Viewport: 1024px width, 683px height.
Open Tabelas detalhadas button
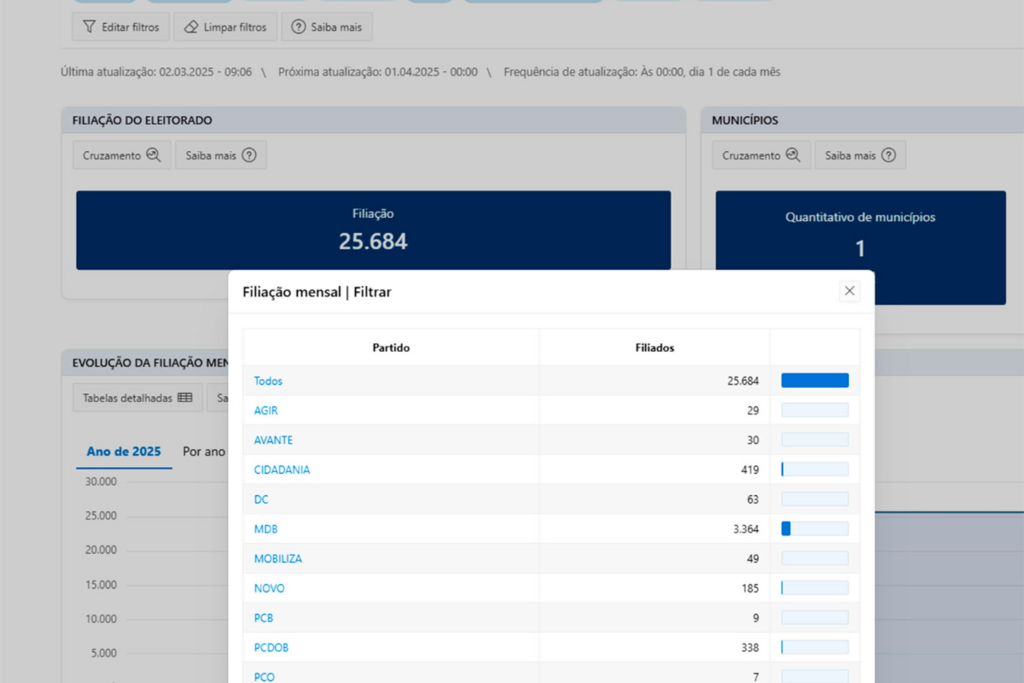(137, 398)
